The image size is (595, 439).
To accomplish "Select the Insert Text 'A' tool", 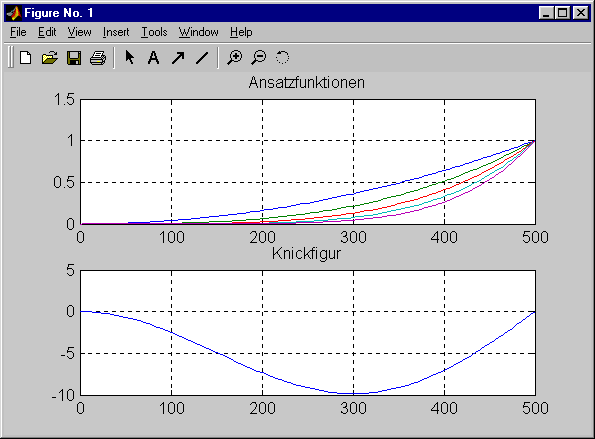I will point(153,58).
